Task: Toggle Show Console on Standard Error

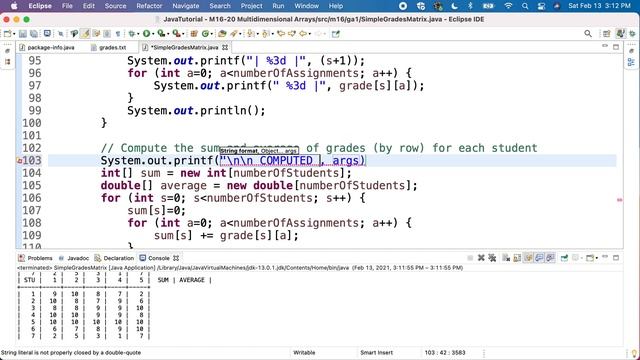Action: 551,258
